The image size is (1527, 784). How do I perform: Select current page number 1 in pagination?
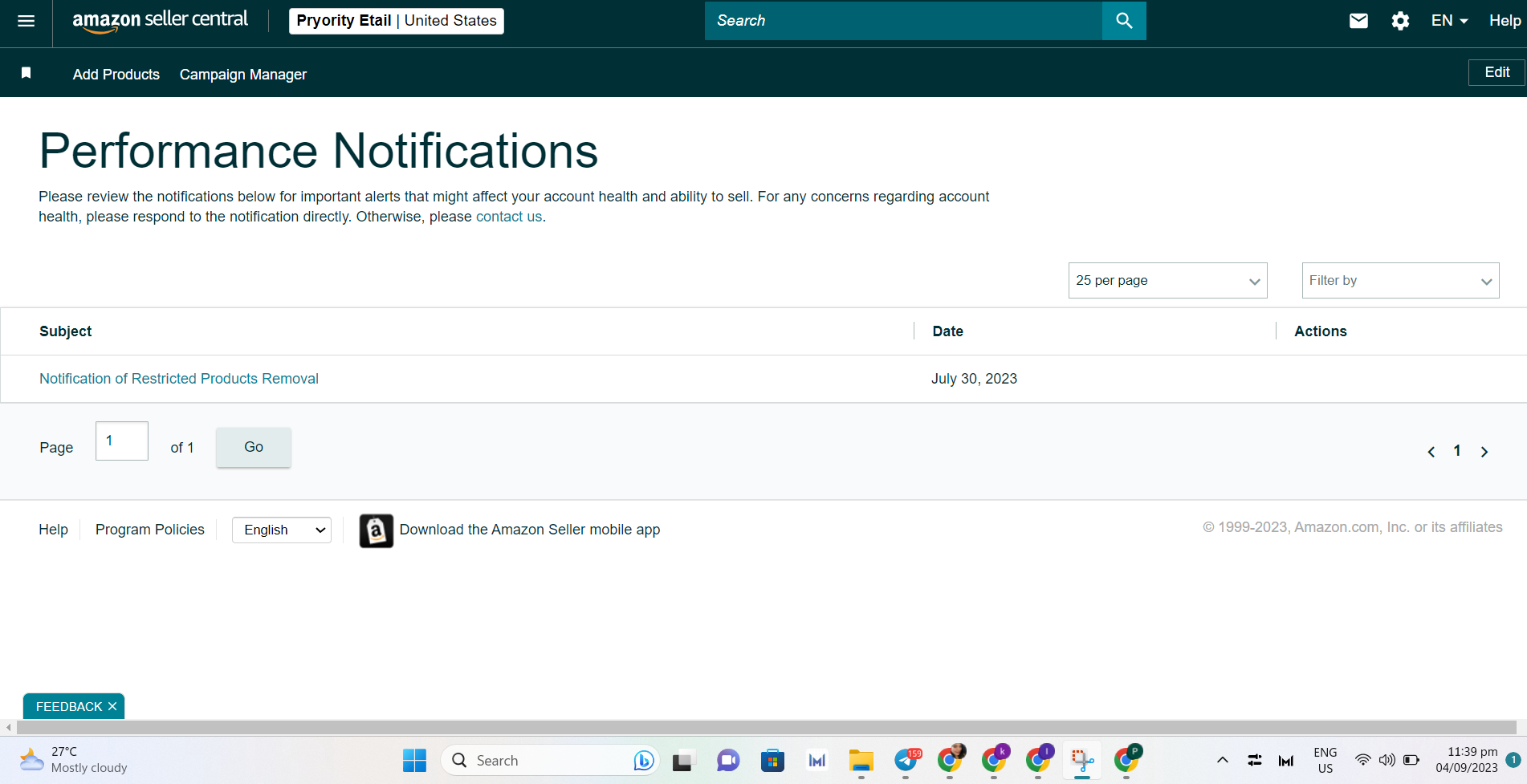tap(1457, 451)
